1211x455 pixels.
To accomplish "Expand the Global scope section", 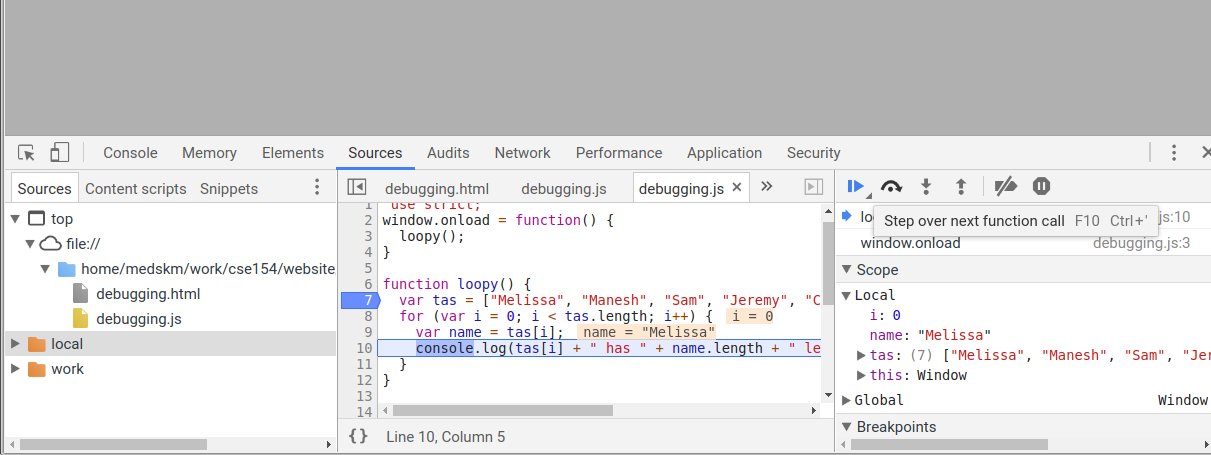I will 846,400.
